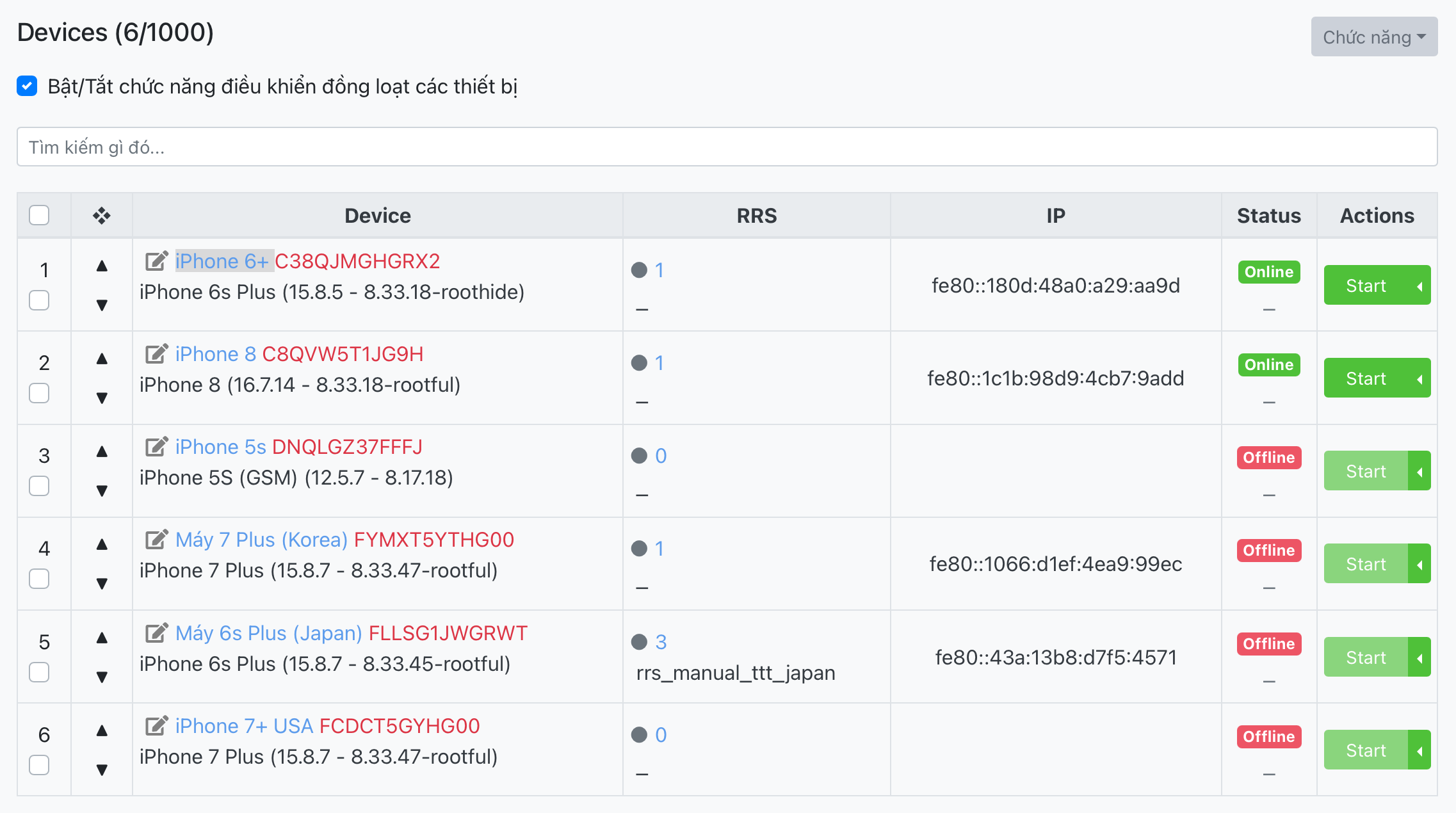Edit name of Máy 7 Plus (Korea)

tap(156, 539)
